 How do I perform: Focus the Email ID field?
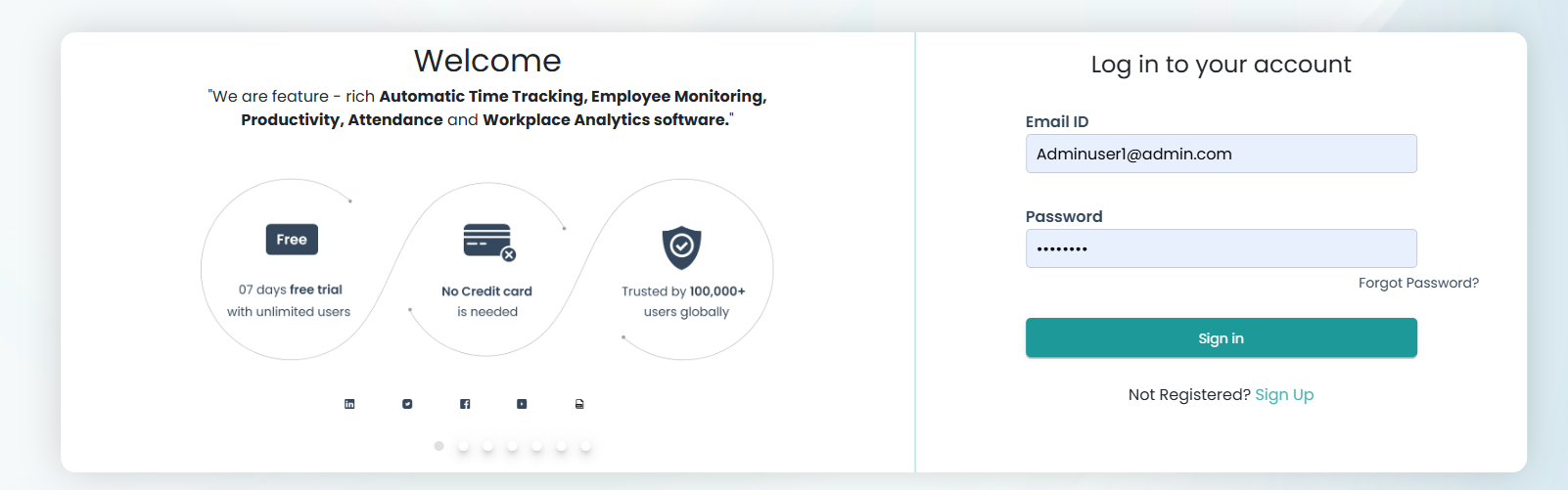(1221, 154)
